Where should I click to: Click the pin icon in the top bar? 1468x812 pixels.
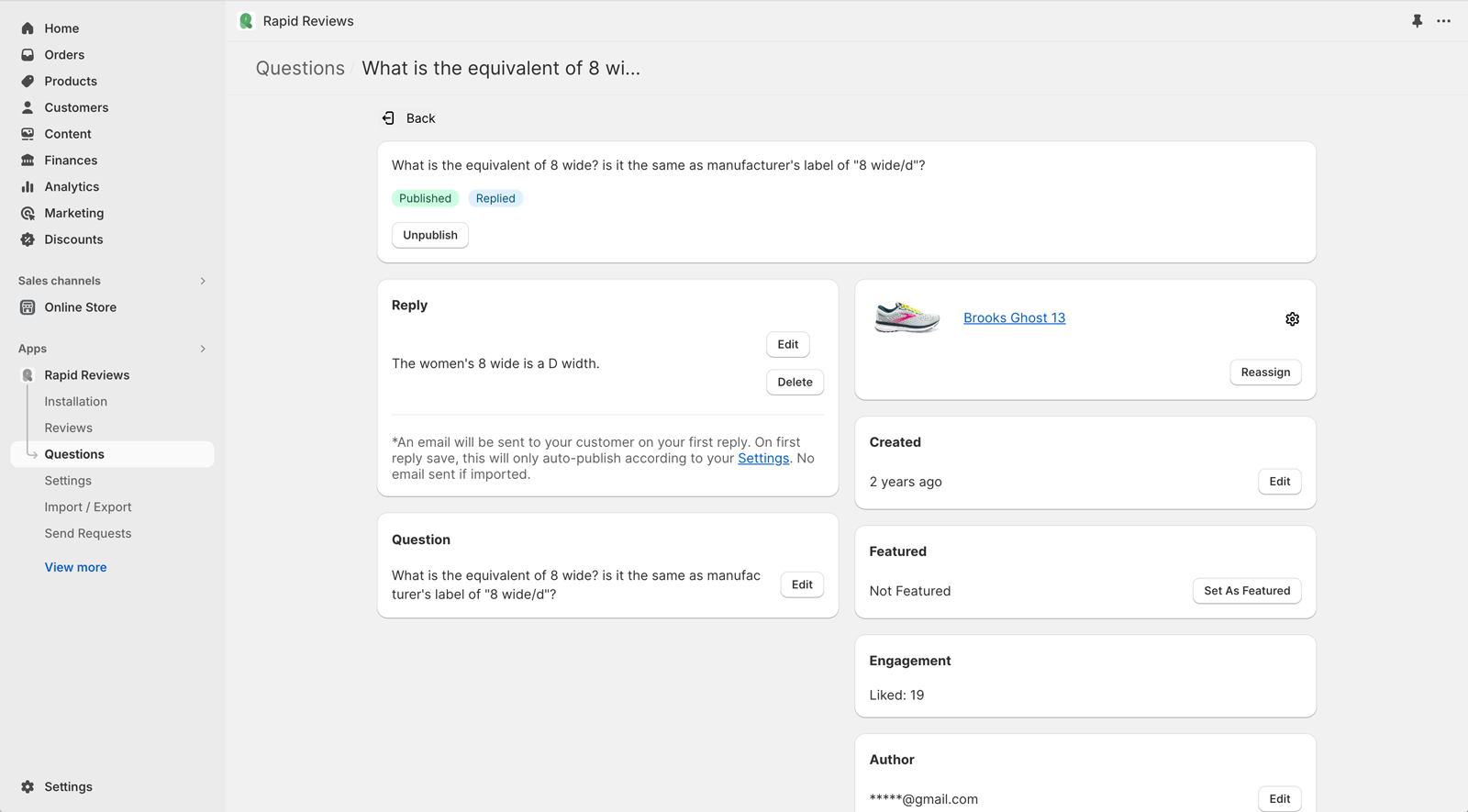[x=1417, y=21]
